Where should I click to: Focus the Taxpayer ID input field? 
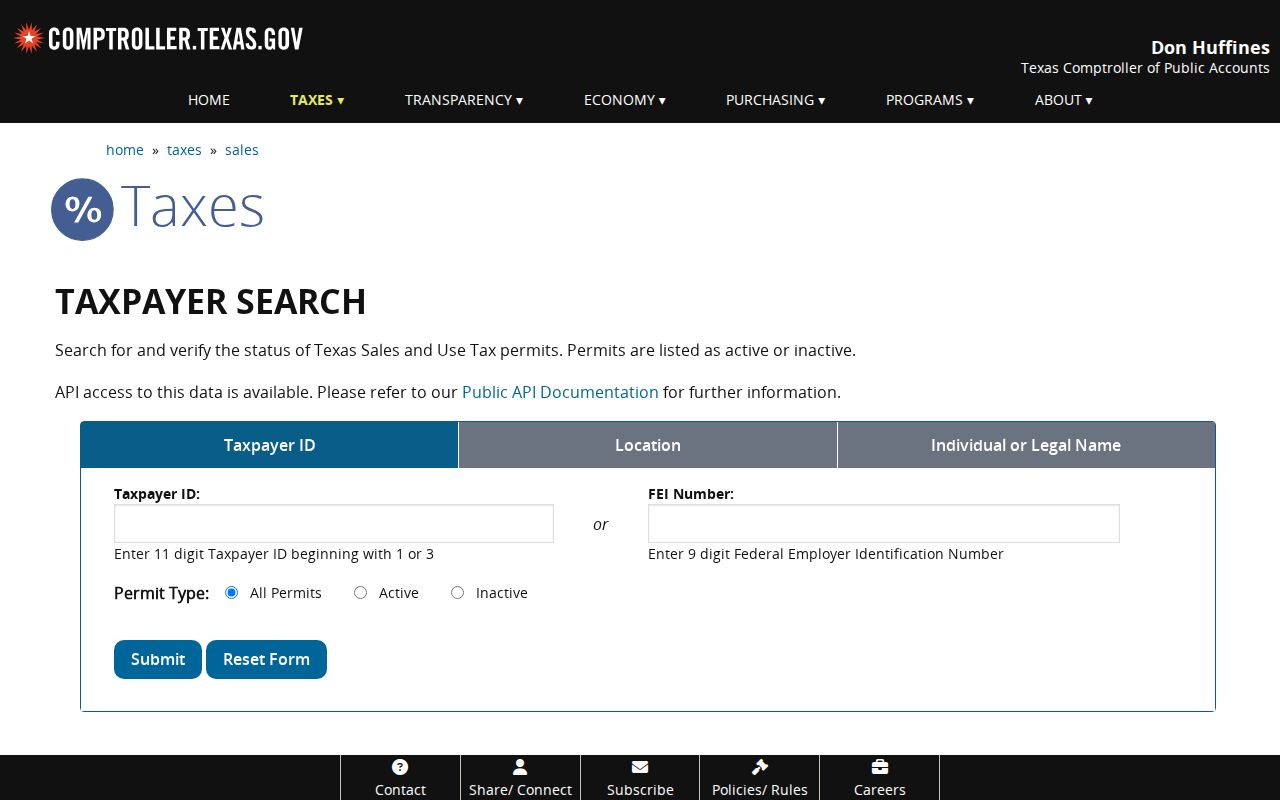[334, 524]
